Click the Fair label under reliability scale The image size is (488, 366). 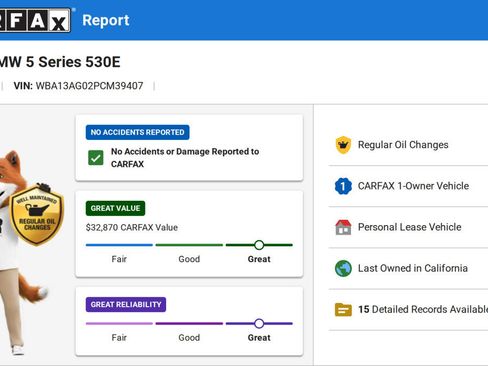pos(119,338)
